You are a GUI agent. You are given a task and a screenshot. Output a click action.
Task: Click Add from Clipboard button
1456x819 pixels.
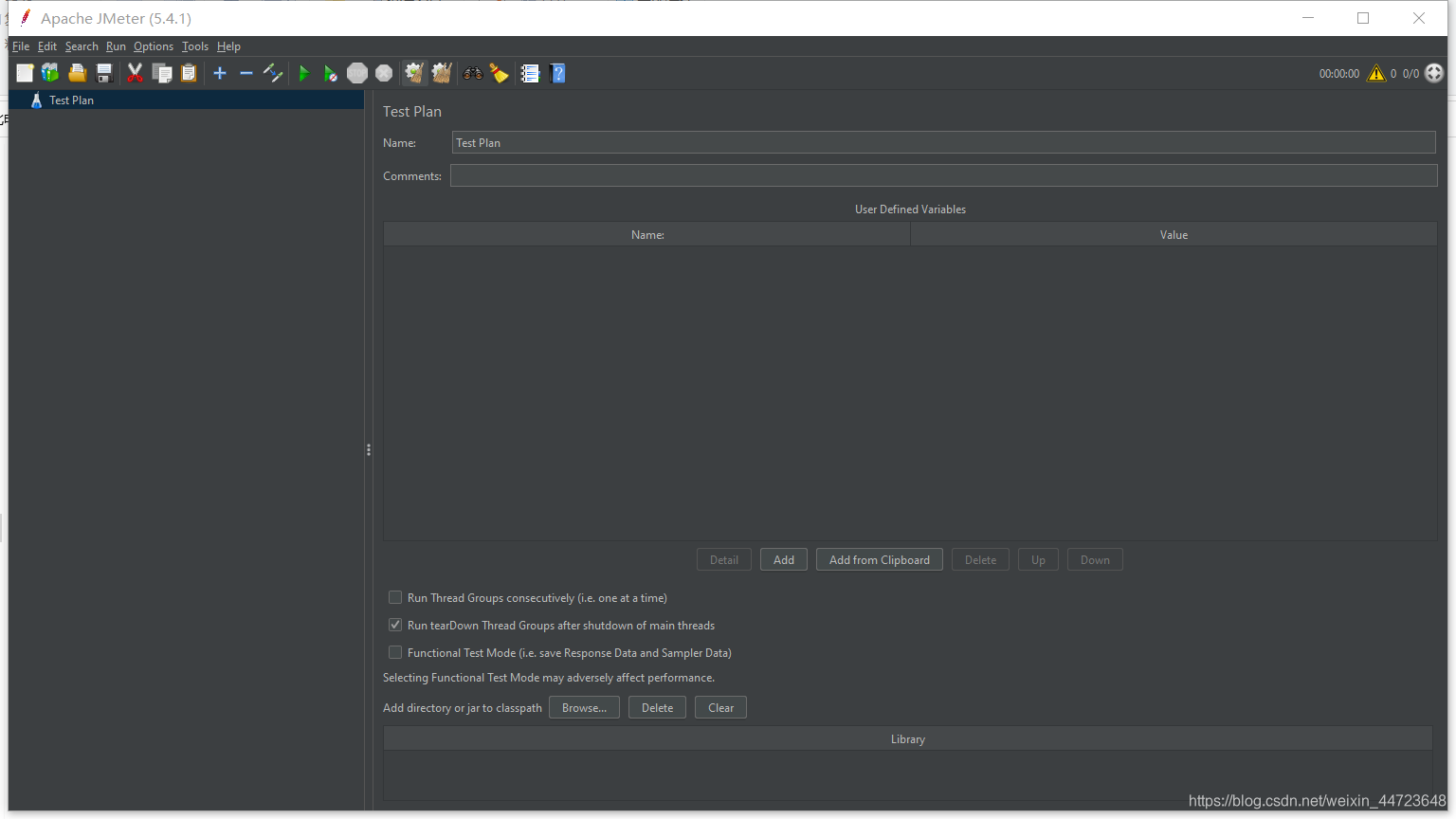point(880,559)
